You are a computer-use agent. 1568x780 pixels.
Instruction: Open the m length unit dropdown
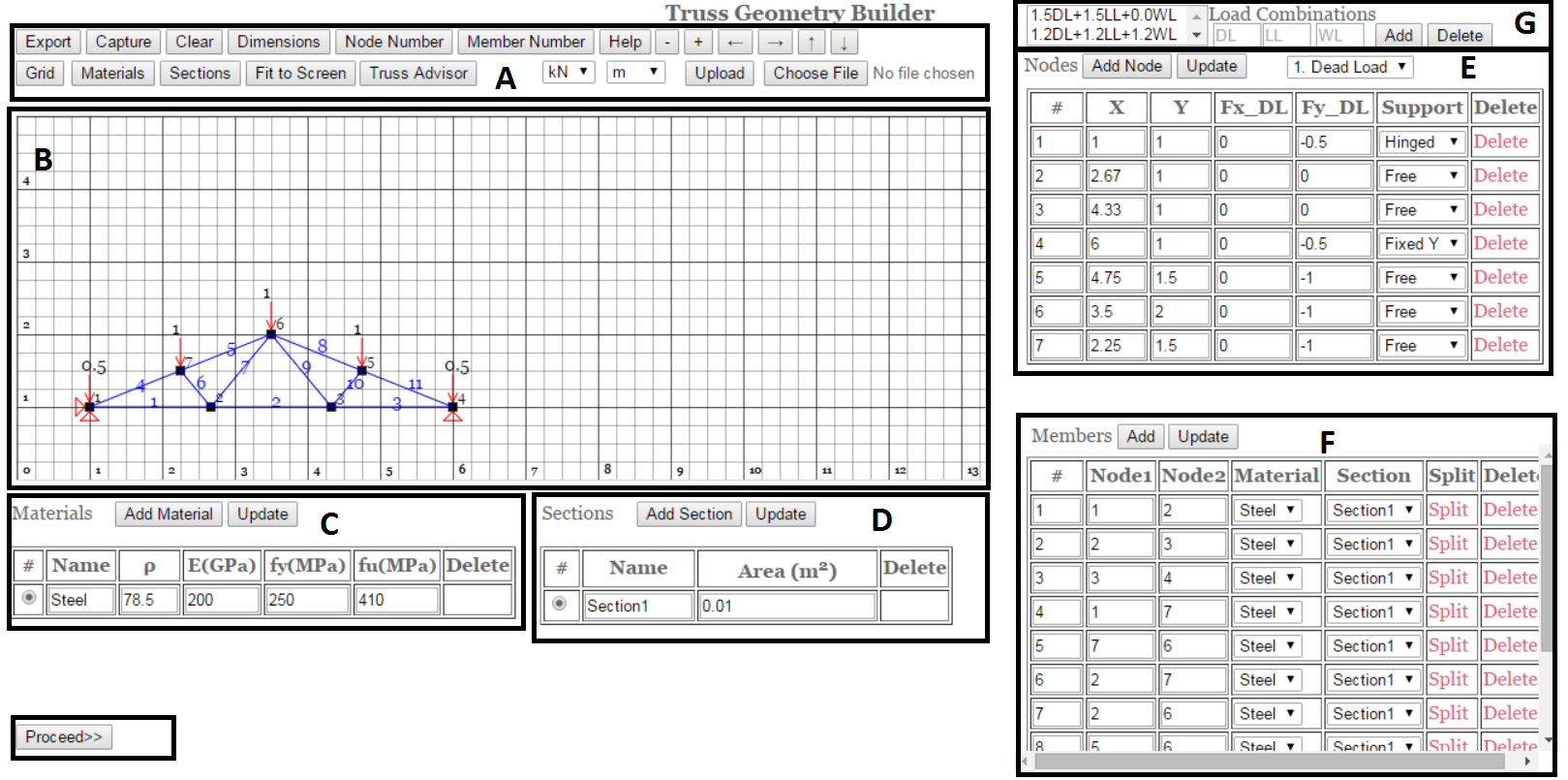635,72
